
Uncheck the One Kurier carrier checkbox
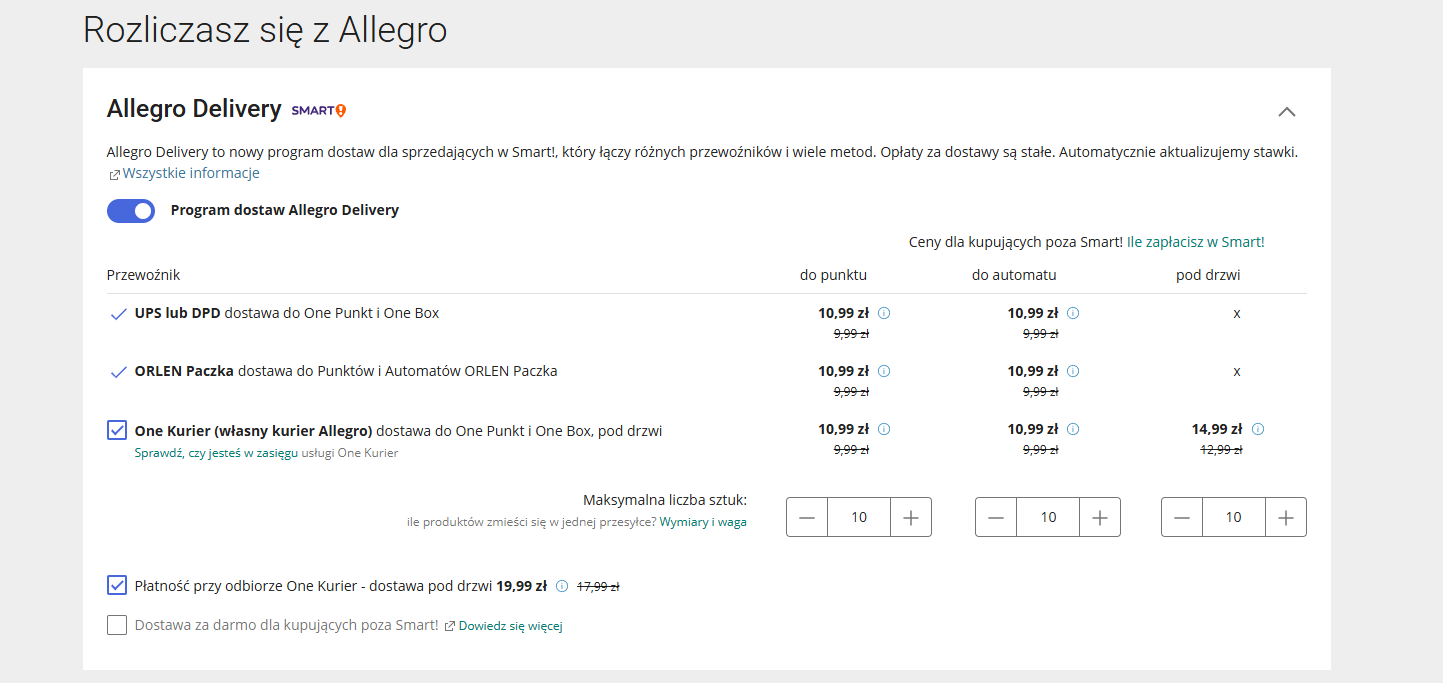click(x=117, y=431)
